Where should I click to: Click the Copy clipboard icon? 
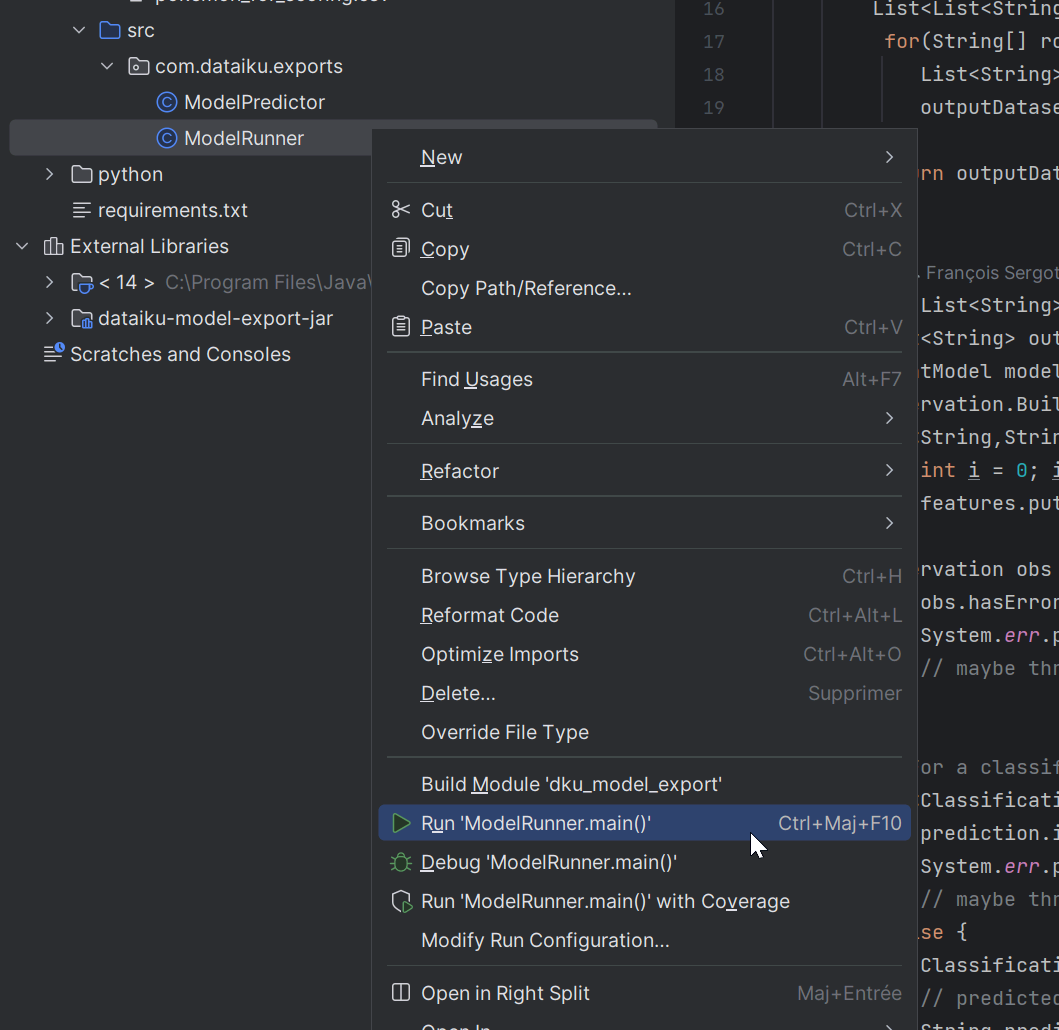[x=401, y=249]
